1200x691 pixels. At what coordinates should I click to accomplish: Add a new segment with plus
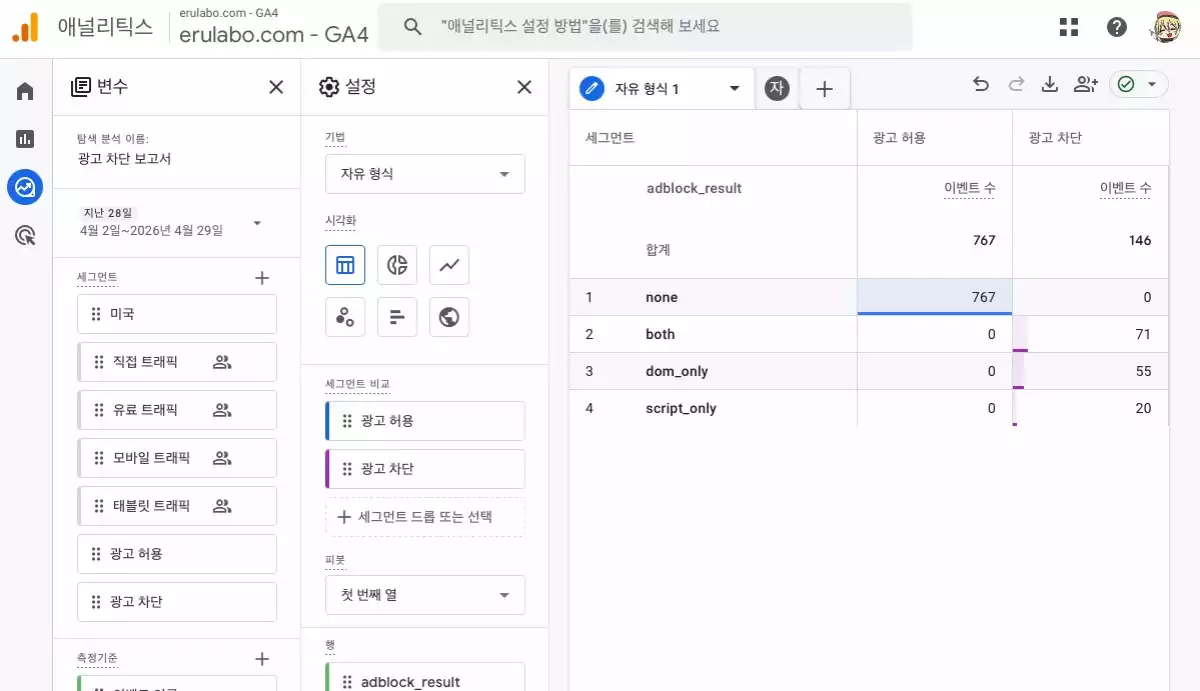point(262,278)
